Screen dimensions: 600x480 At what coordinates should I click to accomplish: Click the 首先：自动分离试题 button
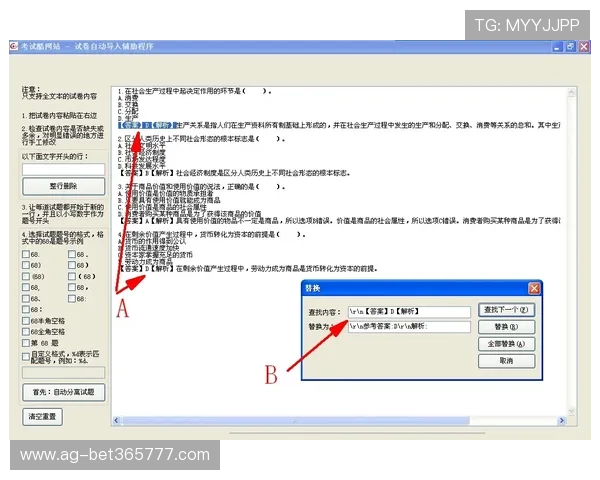tap(64, 392)
